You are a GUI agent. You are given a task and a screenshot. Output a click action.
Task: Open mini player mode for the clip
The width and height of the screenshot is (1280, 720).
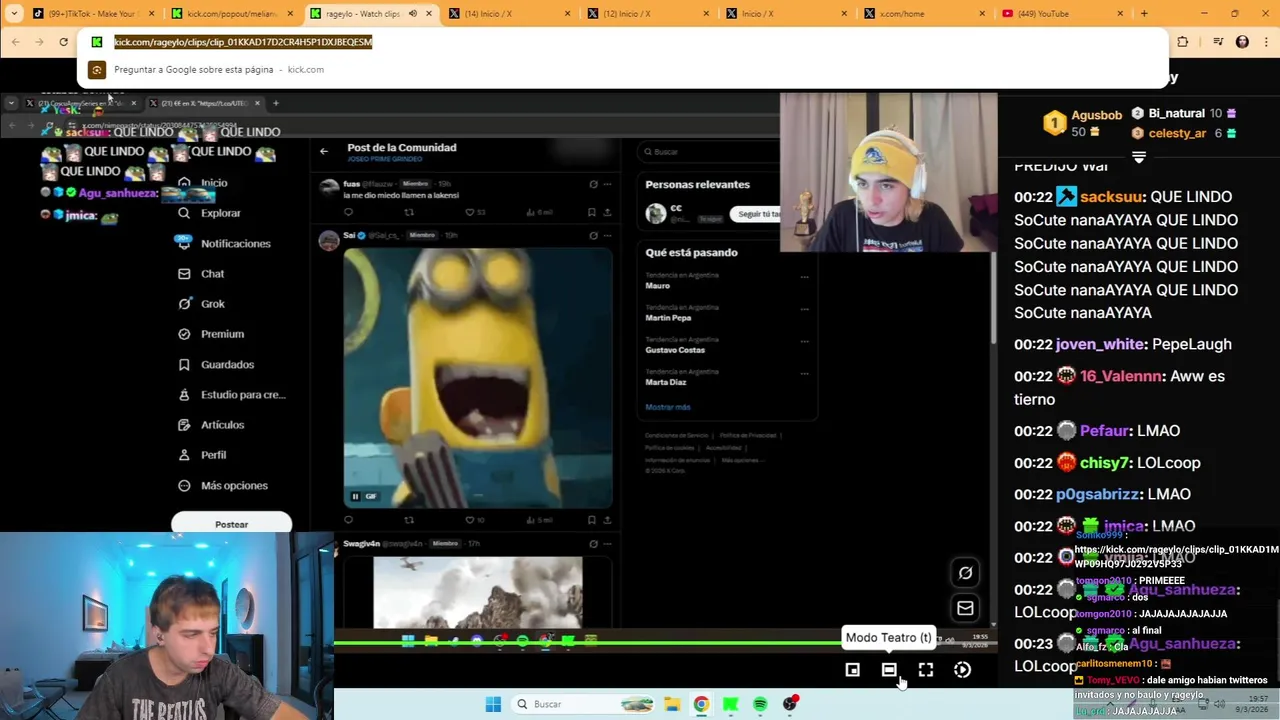(x=852, y=670)
